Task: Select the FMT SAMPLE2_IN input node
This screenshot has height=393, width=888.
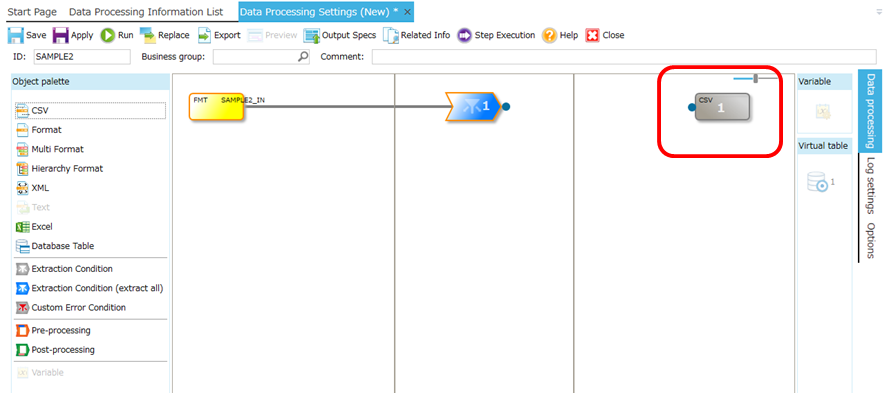Action: pos(216,106)
